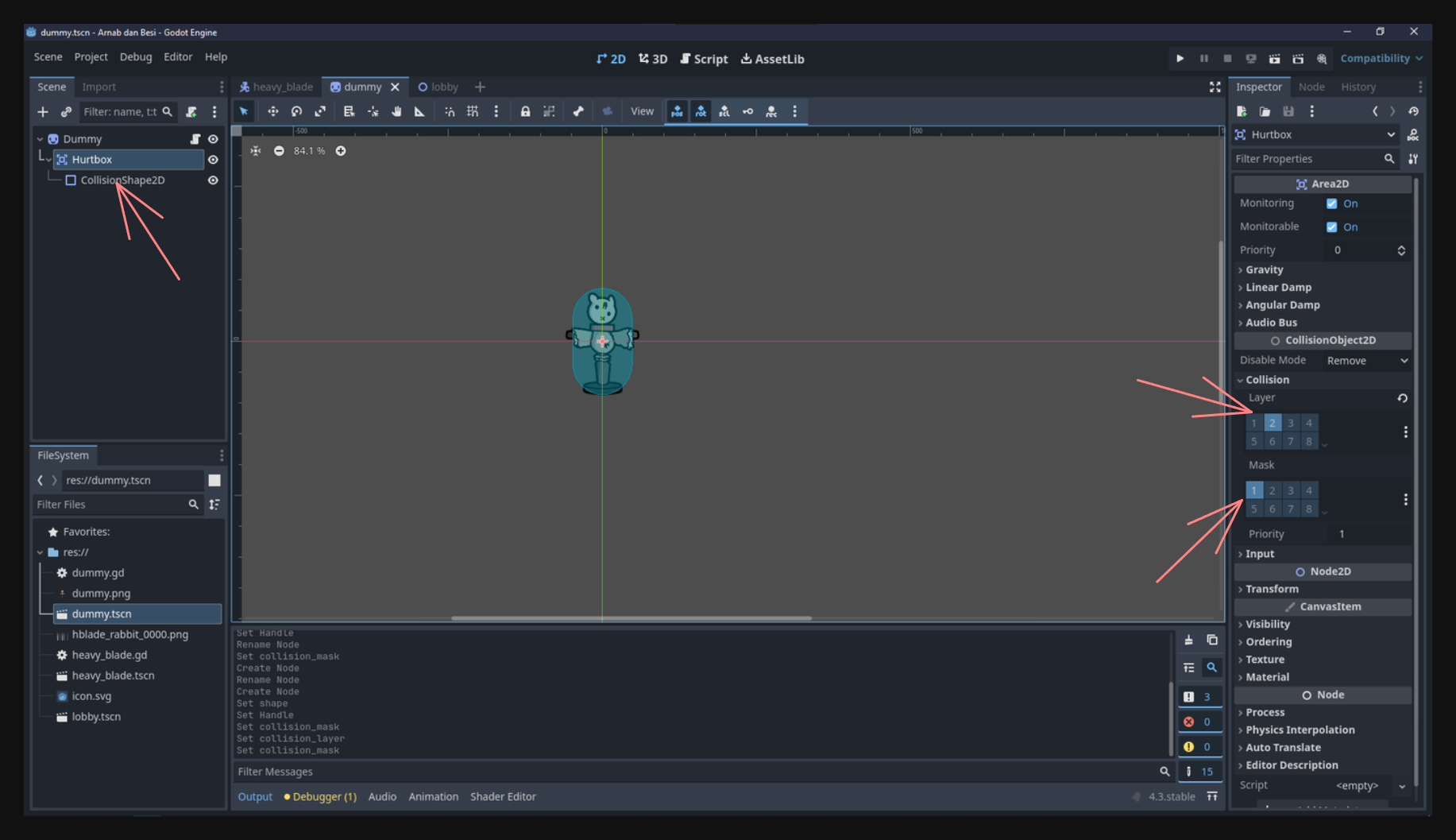Open the Shader Editor bottom panel
1456x840 pixels.
(503, 796)
